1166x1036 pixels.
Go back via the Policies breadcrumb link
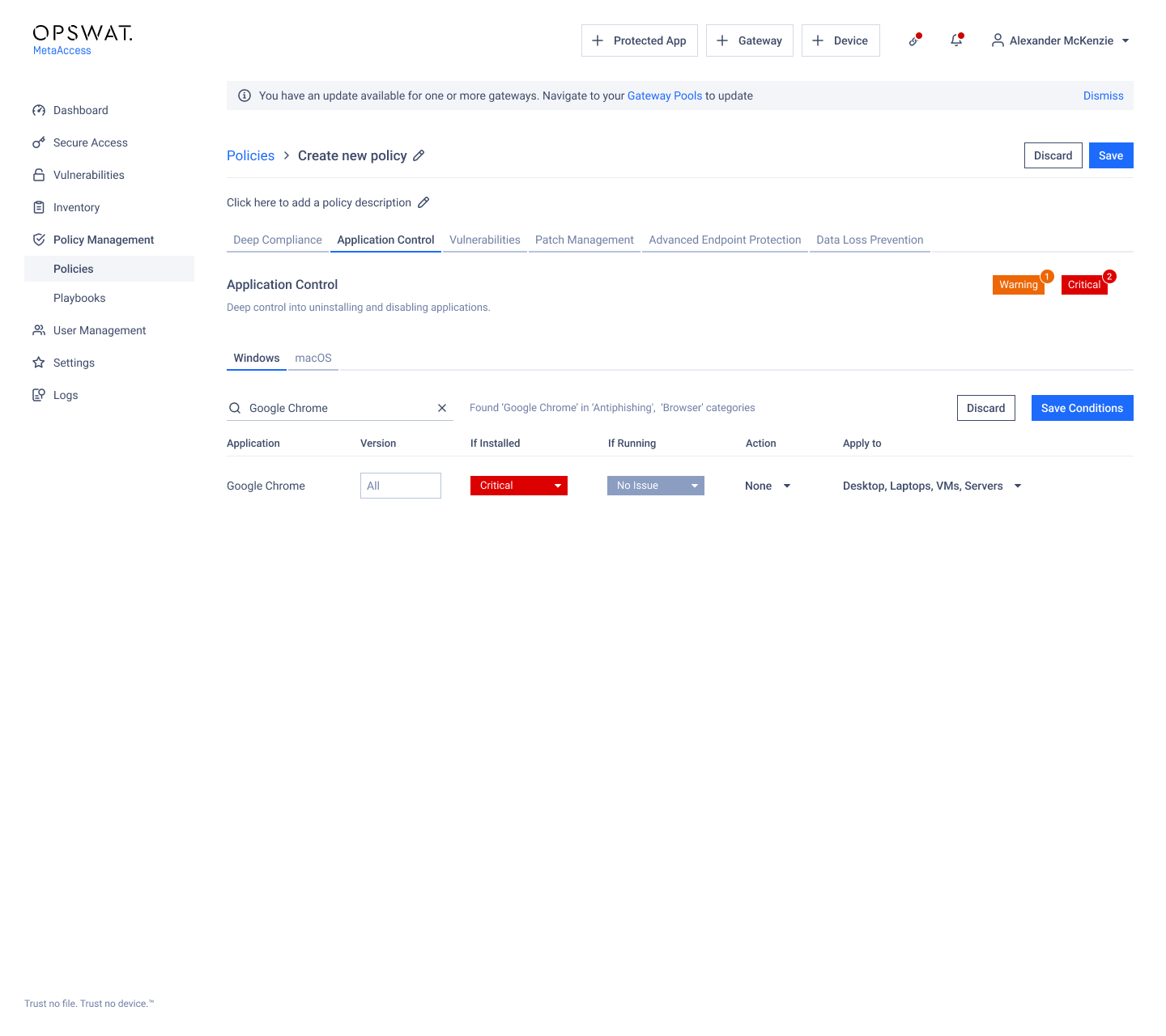coord(250,155)
